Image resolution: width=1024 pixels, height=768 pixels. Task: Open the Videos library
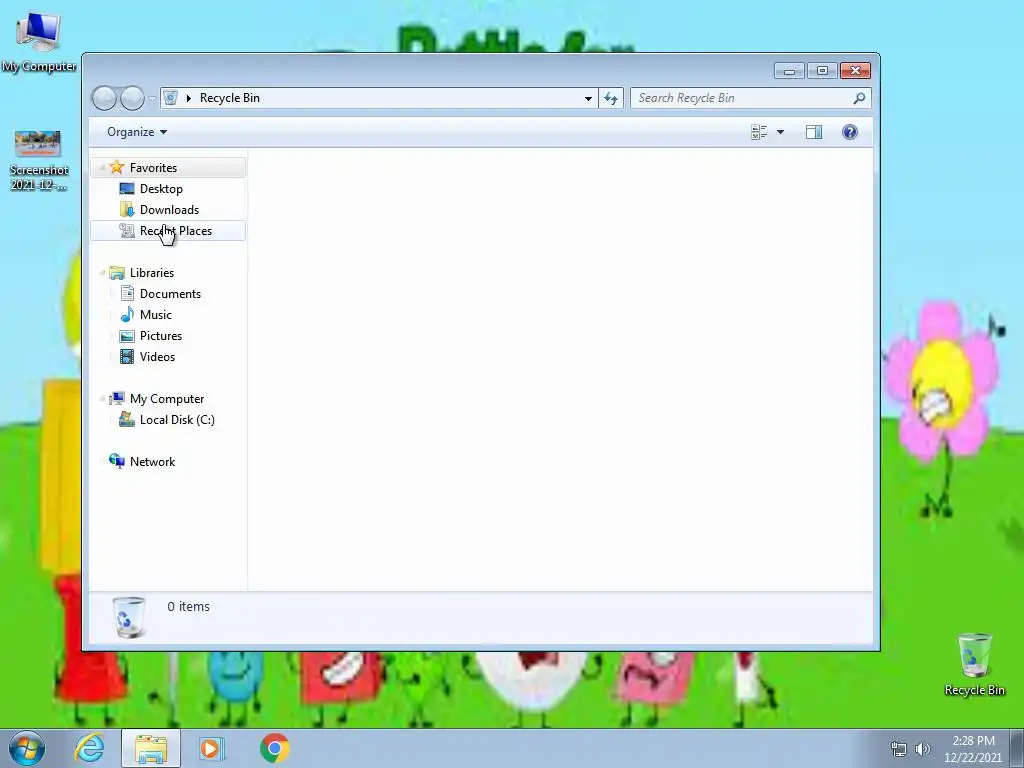click(x=157, y=357)
